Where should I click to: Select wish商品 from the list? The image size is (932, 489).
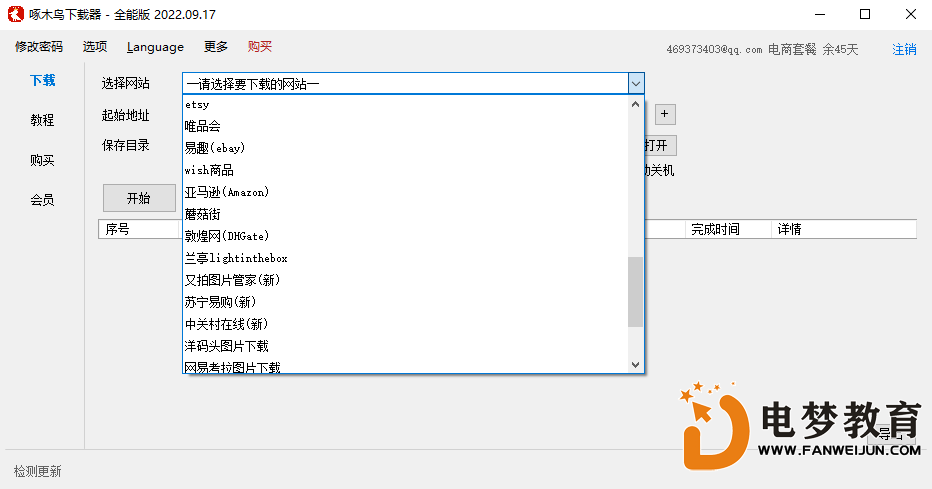pyautogui.click(x=405, y=170)
